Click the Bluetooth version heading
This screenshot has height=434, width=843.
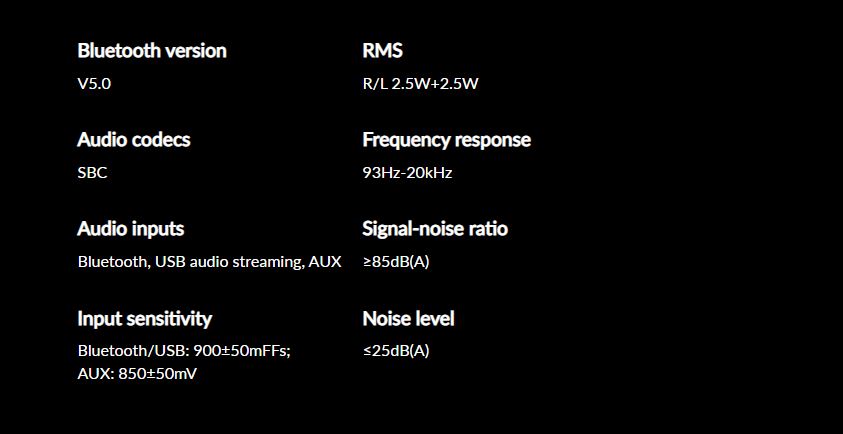point(152,51)
